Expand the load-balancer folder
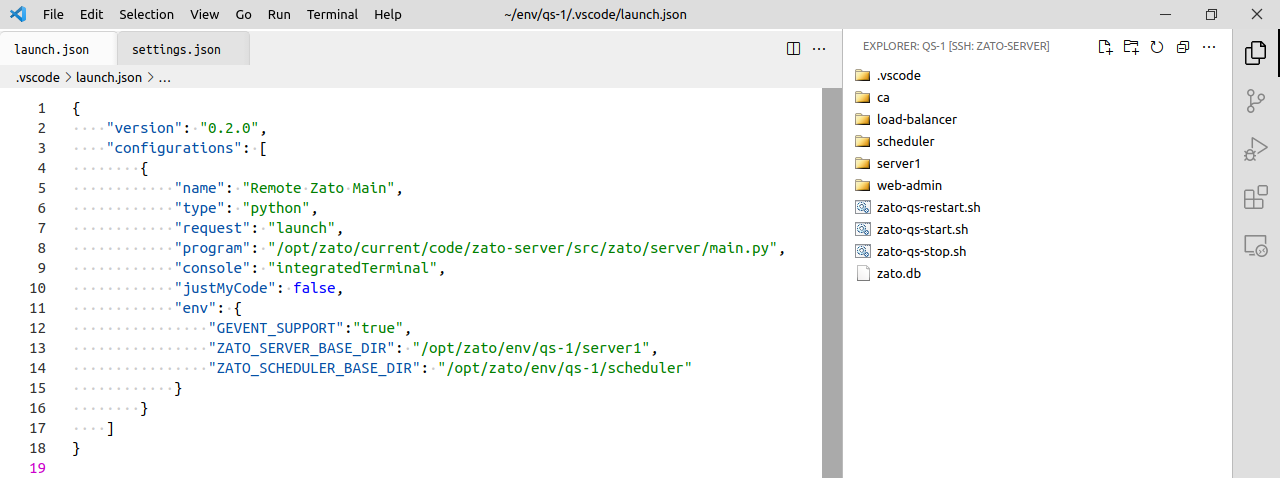This screenshot has width=1280, height=478. click(x=916, y=119)
